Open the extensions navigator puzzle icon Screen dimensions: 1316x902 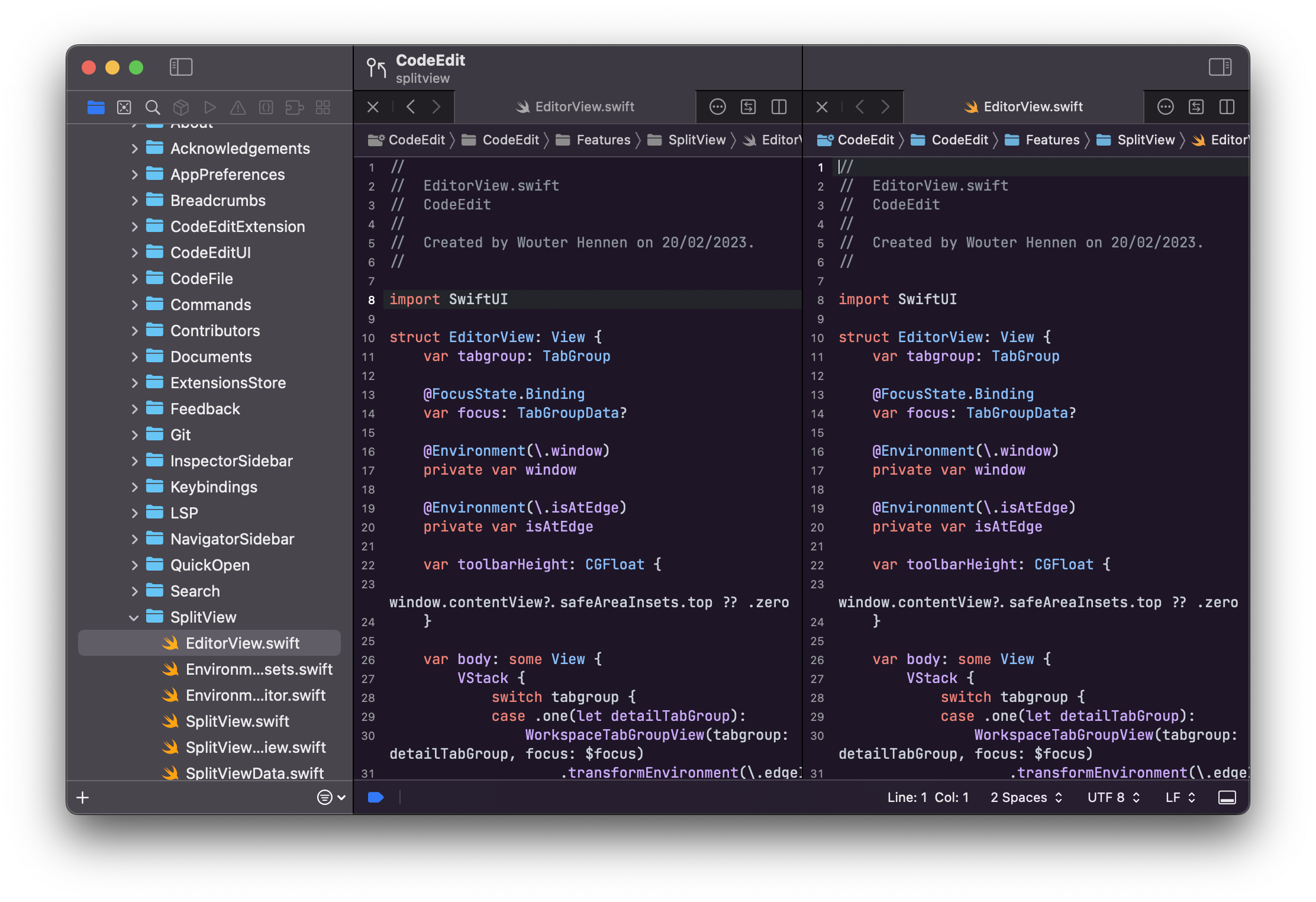(295, 107)
